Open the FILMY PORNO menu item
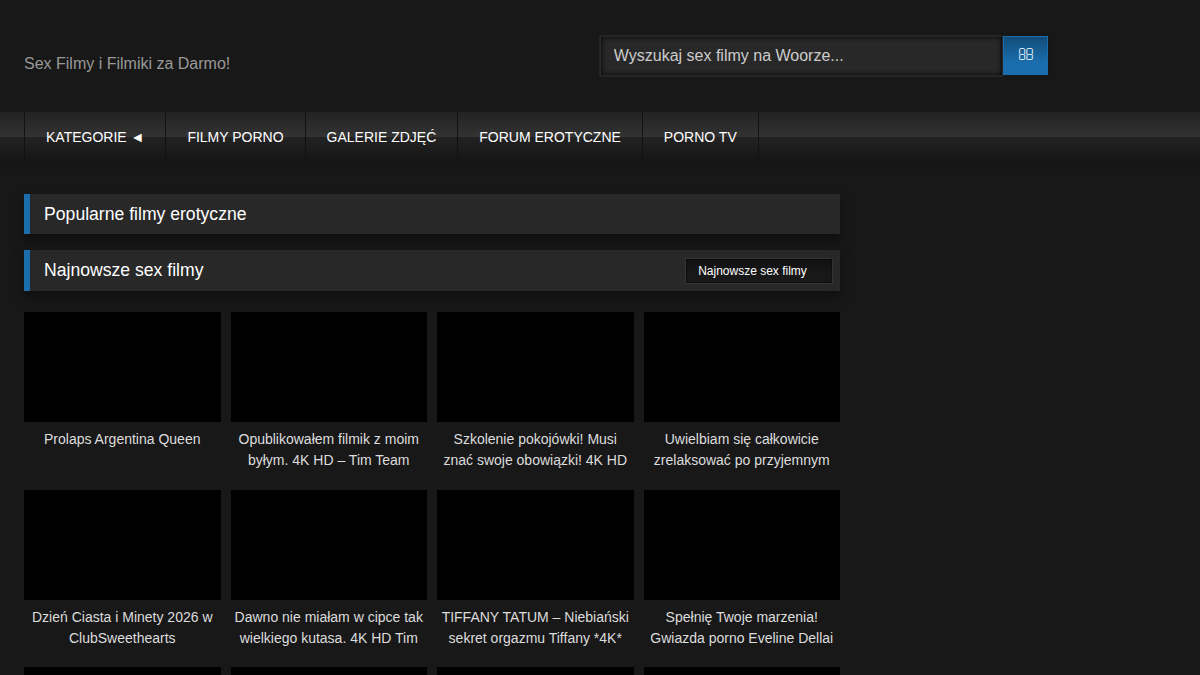Viewport: 1200px width, 675px height. click(x=236, y=137)
